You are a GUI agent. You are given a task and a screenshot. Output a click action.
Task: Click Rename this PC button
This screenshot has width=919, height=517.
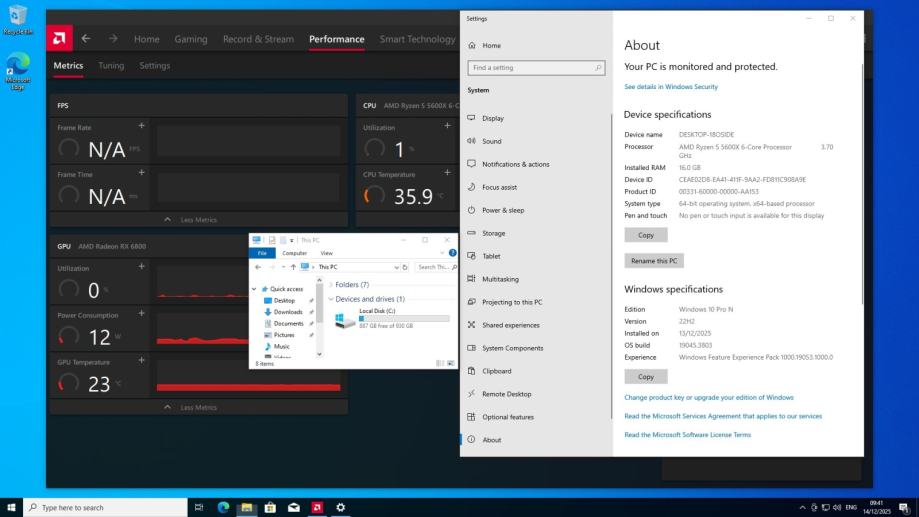(x=654, y=261)
